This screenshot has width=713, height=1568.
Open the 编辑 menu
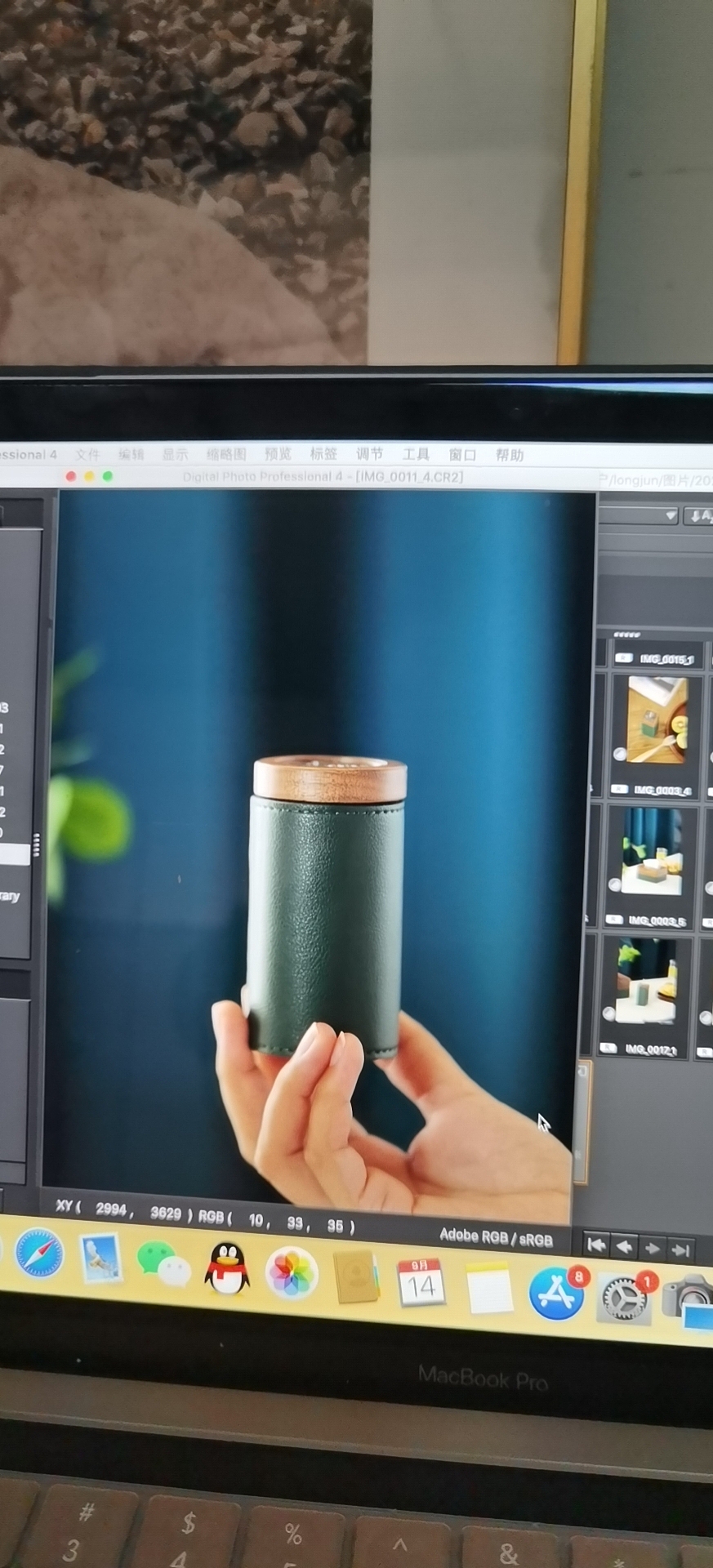point(131,454)
